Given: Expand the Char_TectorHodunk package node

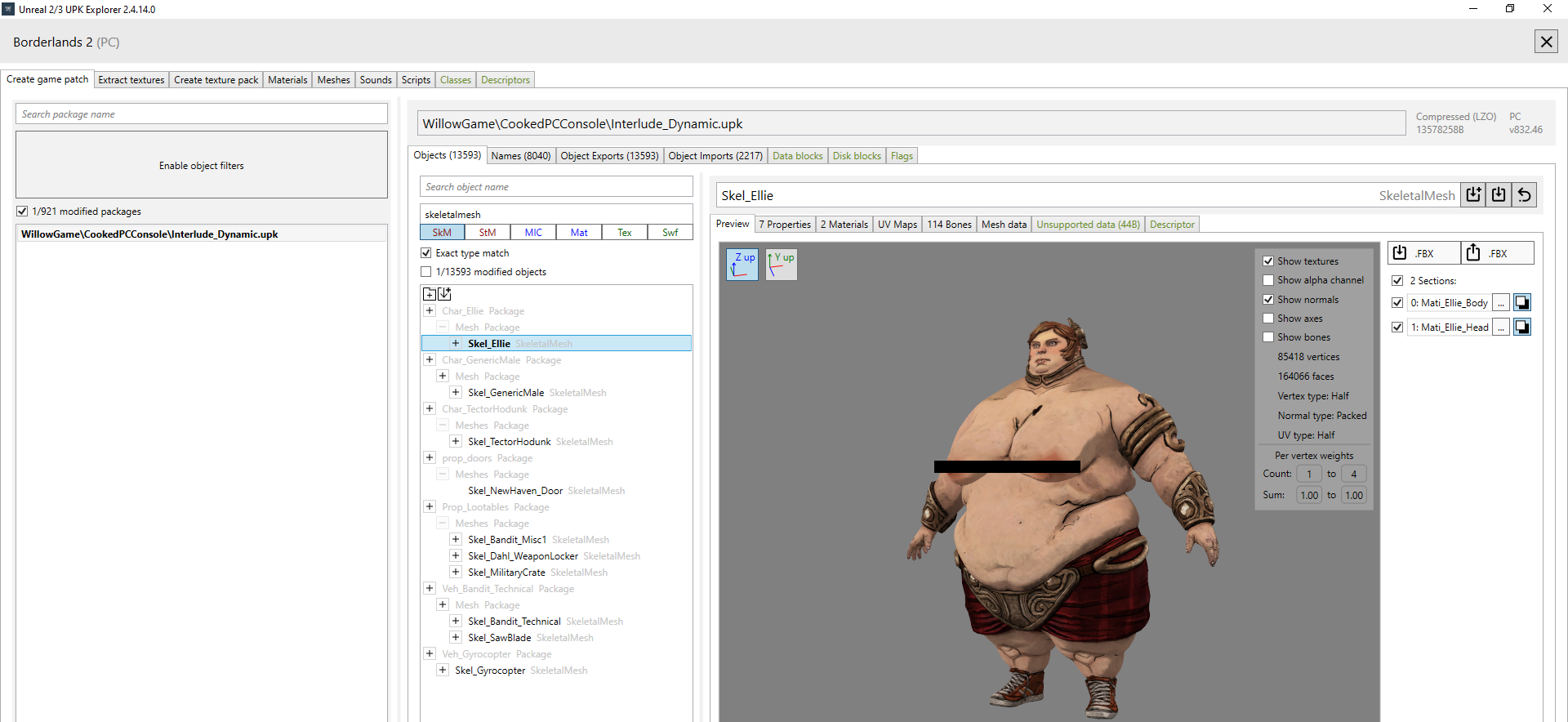Looking at the screenshot, I should pos(430,409).
